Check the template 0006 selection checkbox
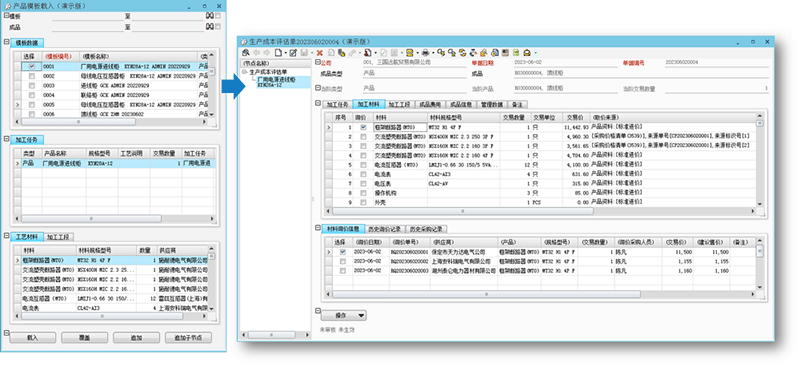 pyautogui.click(x=32, y=114)
